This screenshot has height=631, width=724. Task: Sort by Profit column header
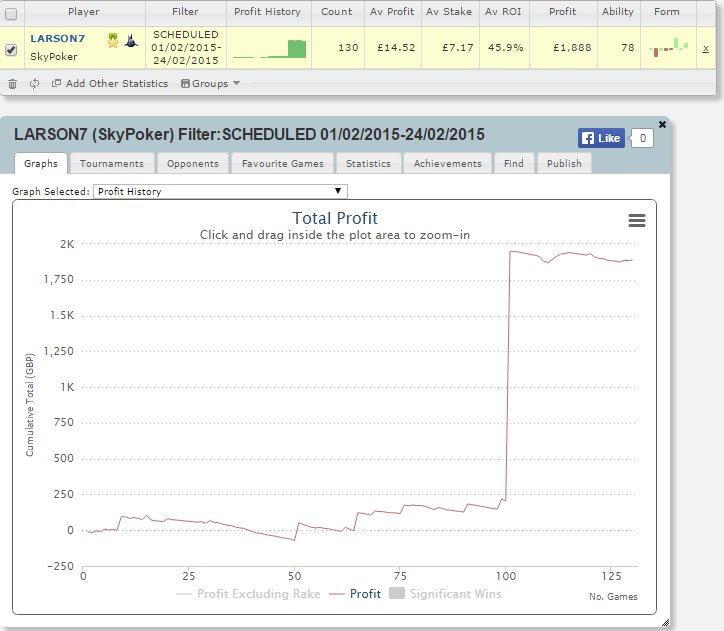(562, 12)
